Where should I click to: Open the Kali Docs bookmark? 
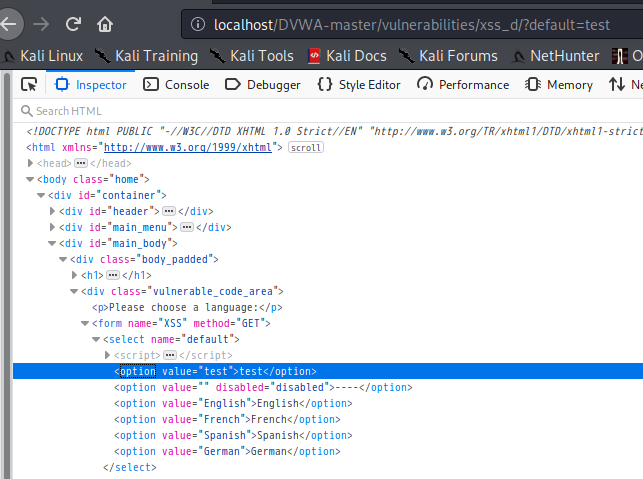pyautogui.click(x=347, y=56)
